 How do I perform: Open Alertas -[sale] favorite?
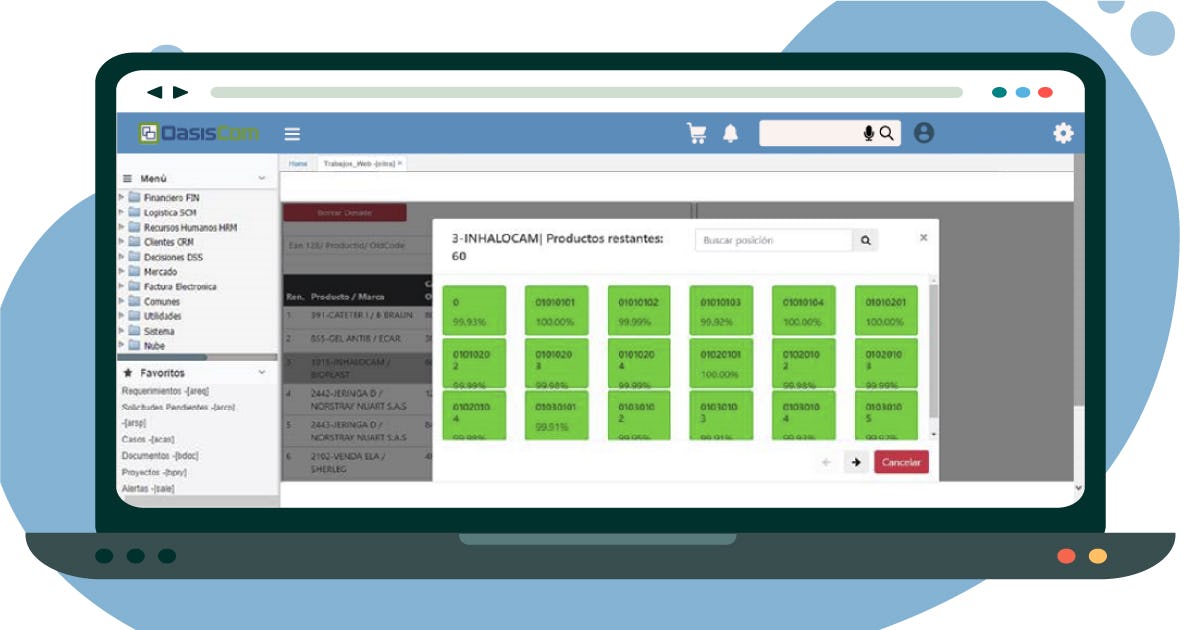[x=150, y=488]
